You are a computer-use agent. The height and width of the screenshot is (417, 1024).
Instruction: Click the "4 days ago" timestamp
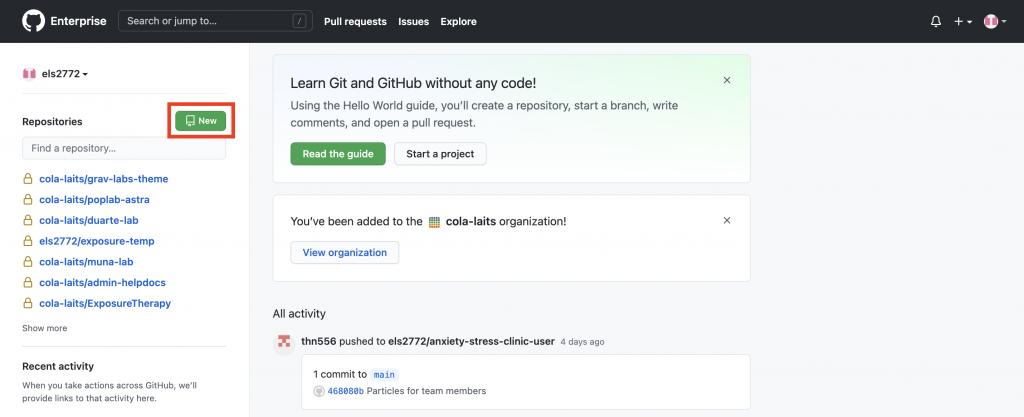583,342
